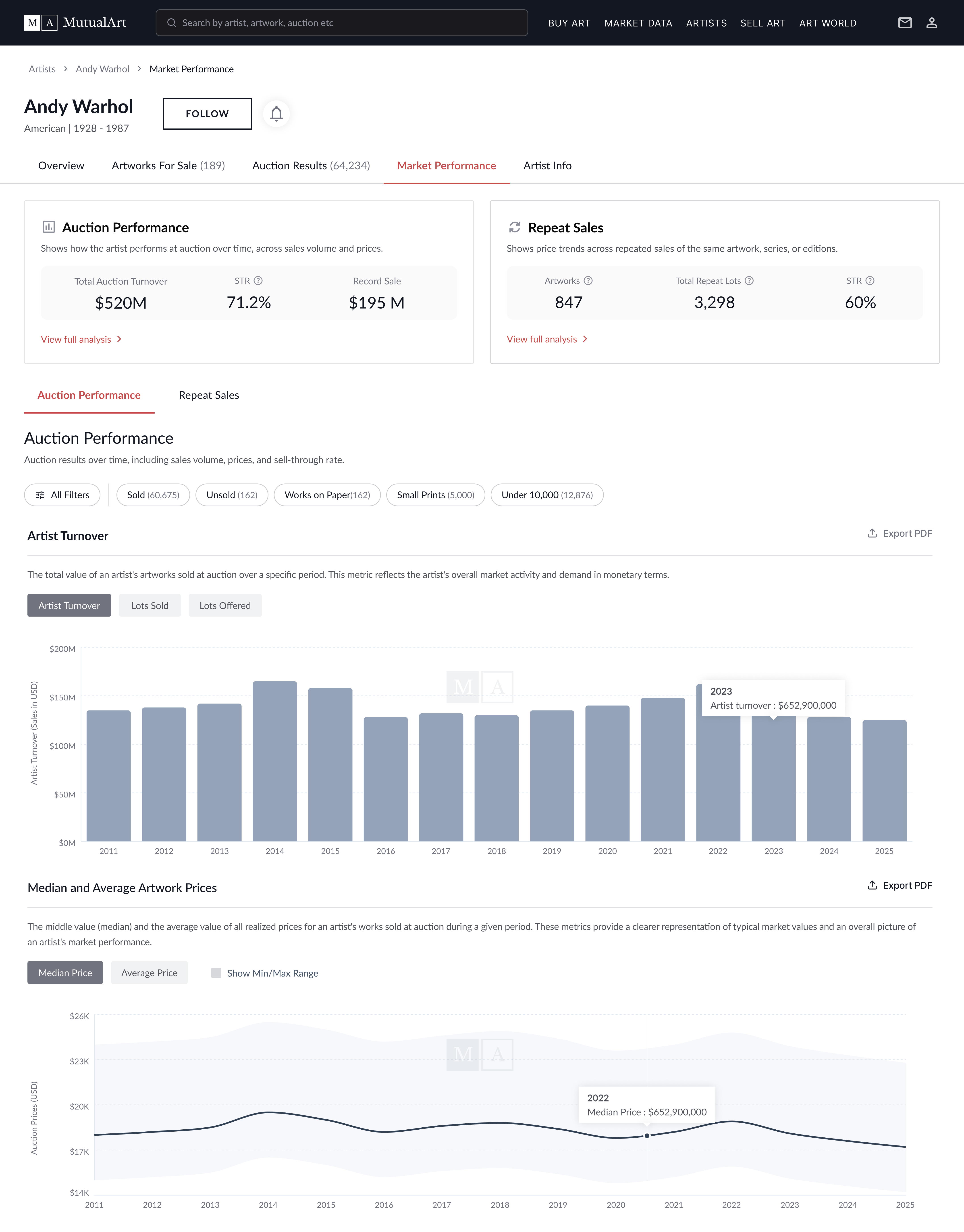The width and height of the screenshot is (964, 1232).
Task: Open the mail inbox icon
Action: [905, 23]
